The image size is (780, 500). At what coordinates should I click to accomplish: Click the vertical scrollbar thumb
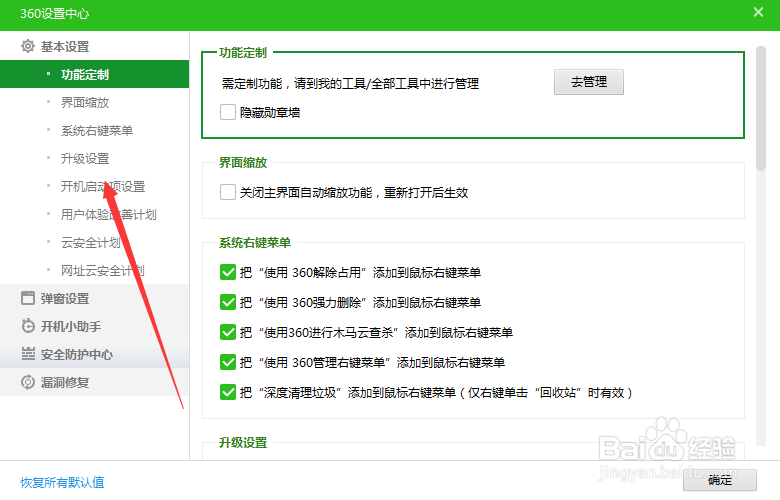click(761, 108)
